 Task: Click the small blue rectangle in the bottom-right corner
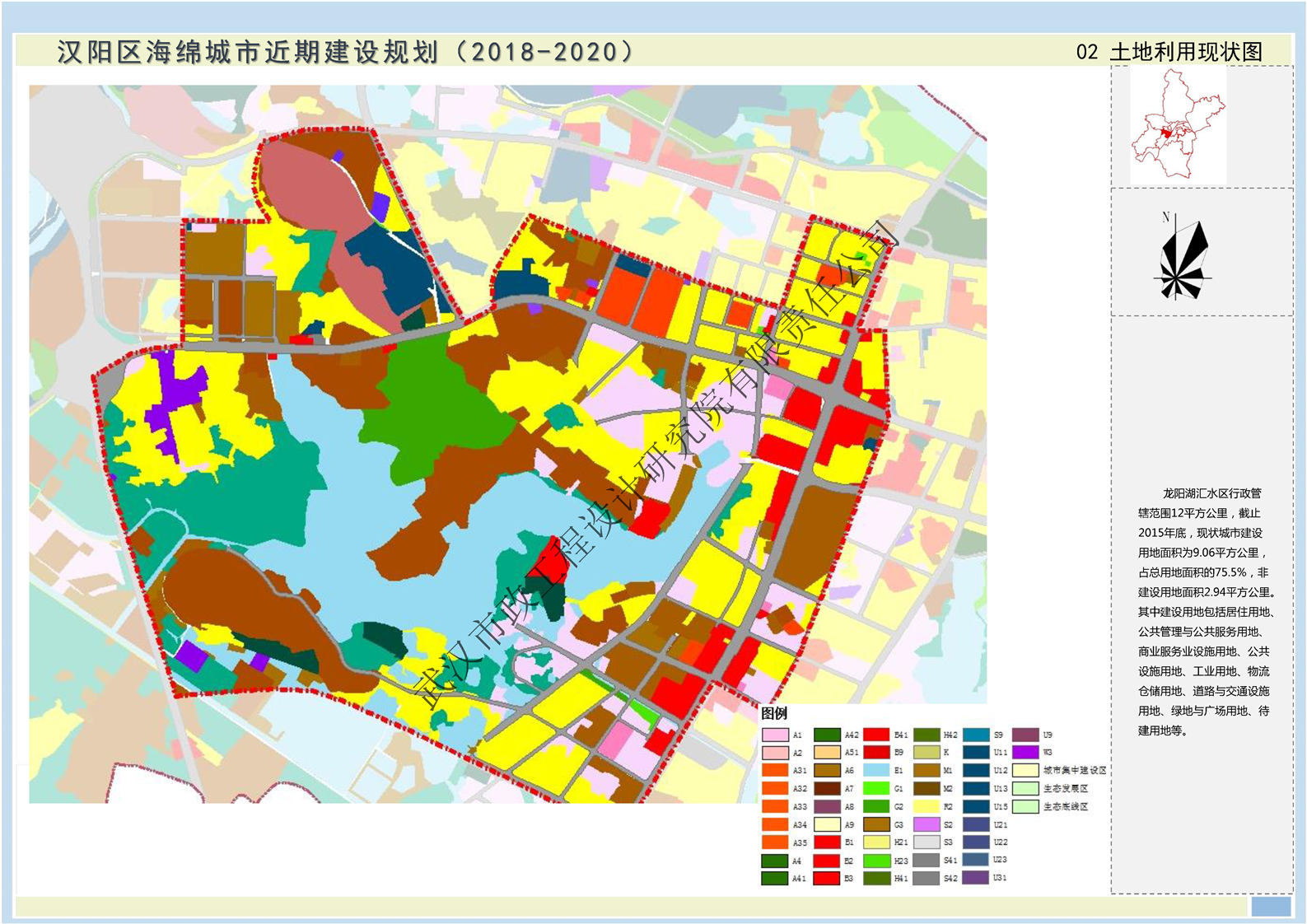(1270, 906)
